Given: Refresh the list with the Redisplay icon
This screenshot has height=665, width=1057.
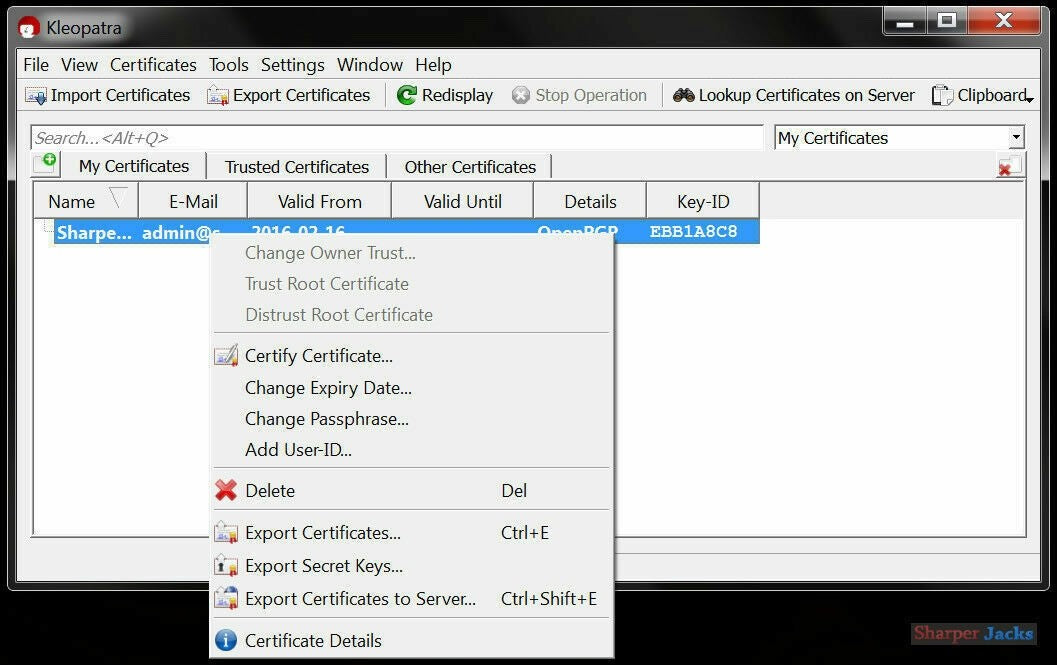Looking at the screenshot, I should [408, 95].
